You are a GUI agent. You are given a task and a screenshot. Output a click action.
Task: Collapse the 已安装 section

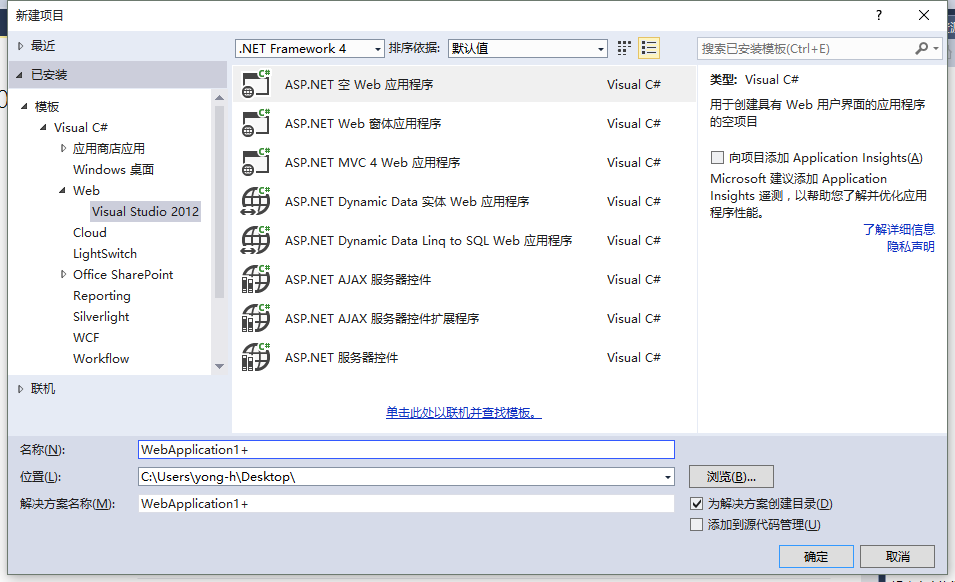pos(19,75)
